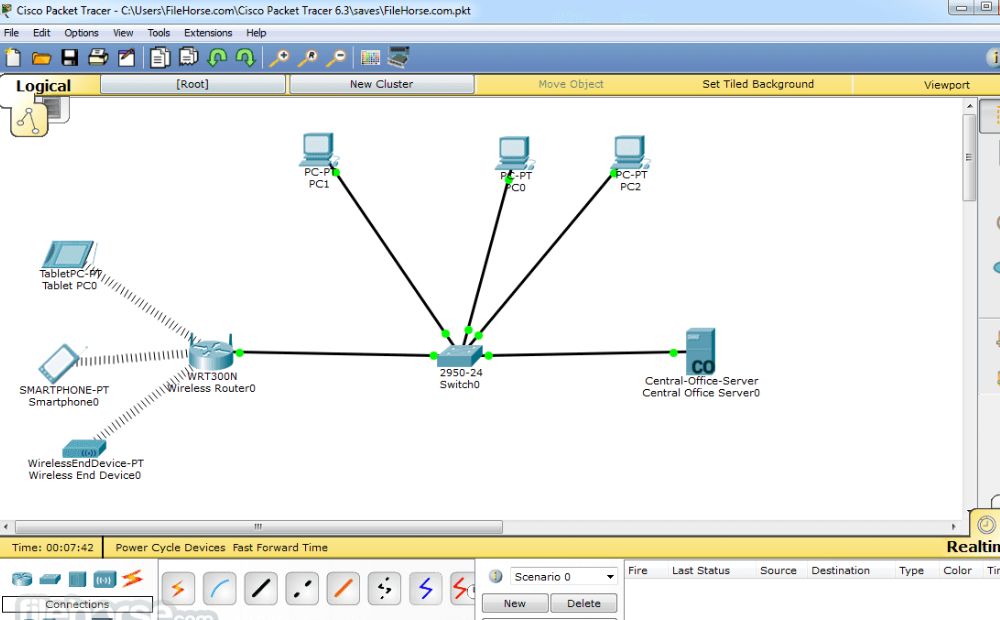Switch to the Logical workspace tab
The height and width of the screenshot is (620, 1000).
click(43, 85)
